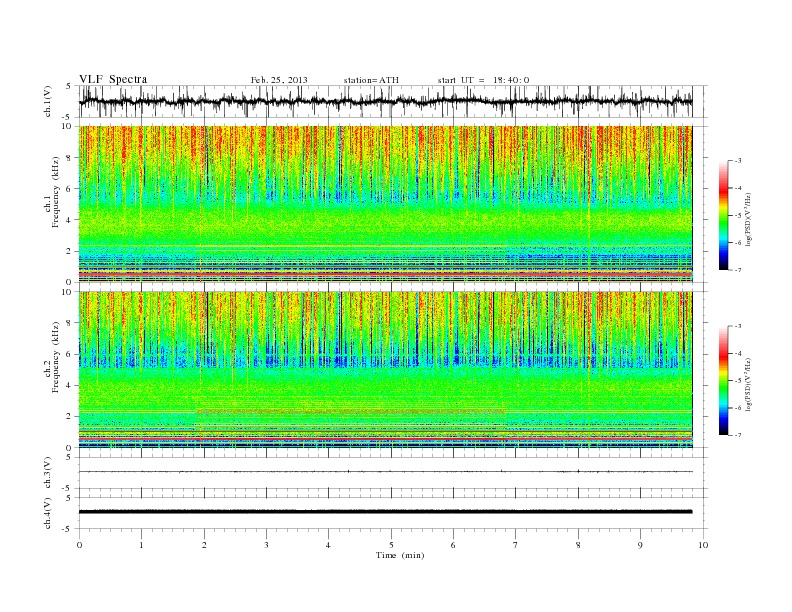Click time axis tick label "2"
This screenshot has height=612, width=792.
click(204, 545)
